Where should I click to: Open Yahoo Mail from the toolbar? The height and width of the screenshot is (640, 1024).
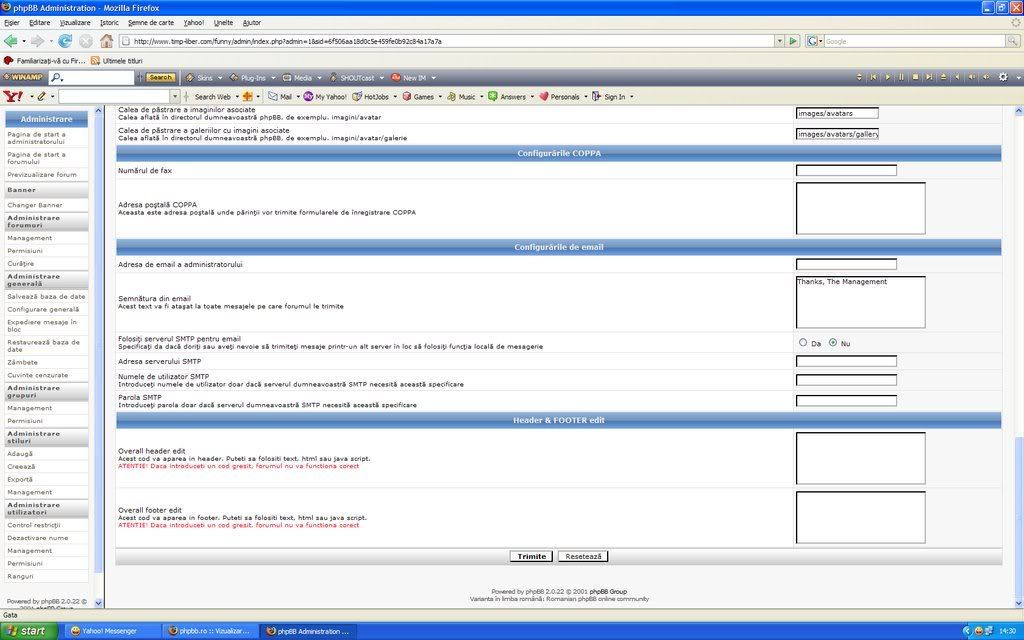click(280, 97)
